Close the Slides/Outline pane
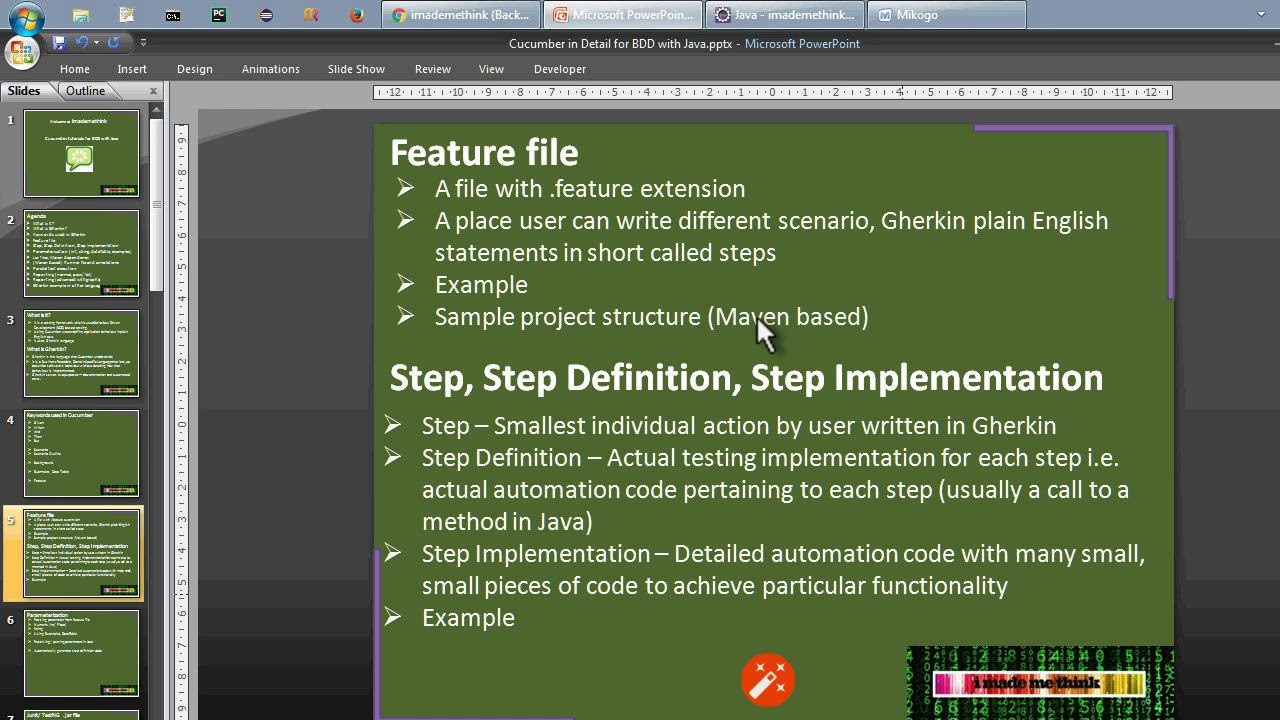Screen dimensions: 1280x720 (153, 91)
